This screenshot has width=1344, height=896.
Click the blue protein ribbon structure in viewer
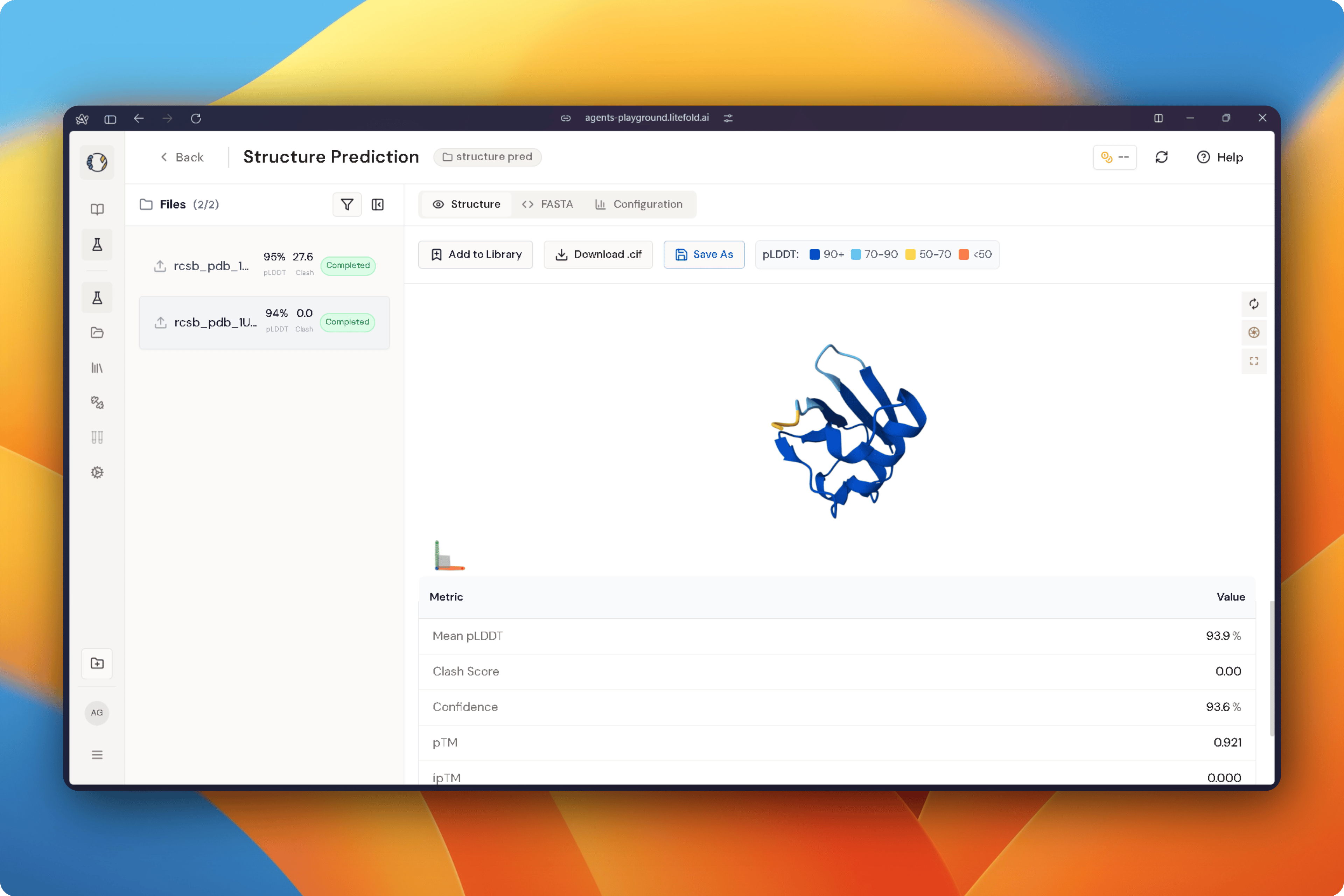(x=850, y=432)
